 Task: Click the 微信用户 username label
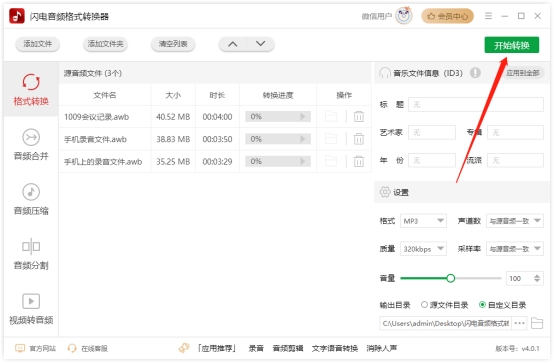(x=377, y=16)
